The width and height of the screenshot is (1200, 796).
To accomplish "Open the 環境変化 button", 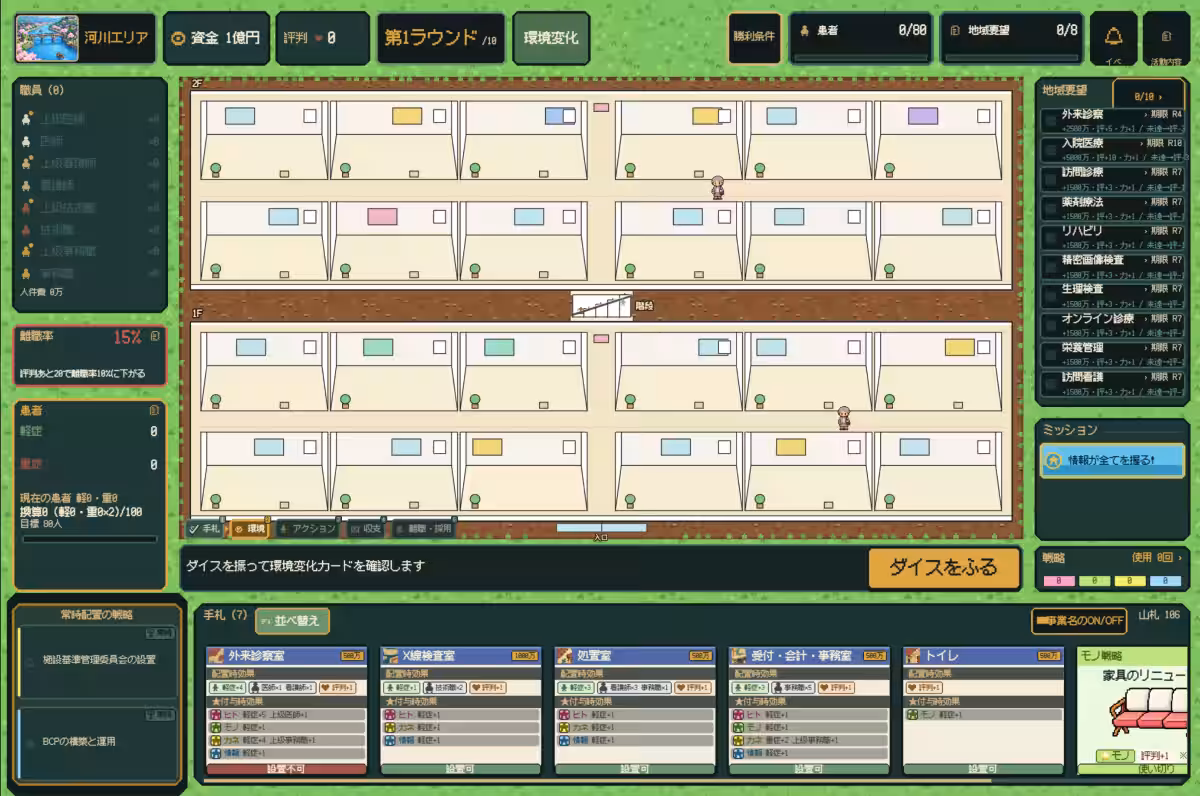I will pyautogui.click(x=551, y=38).
